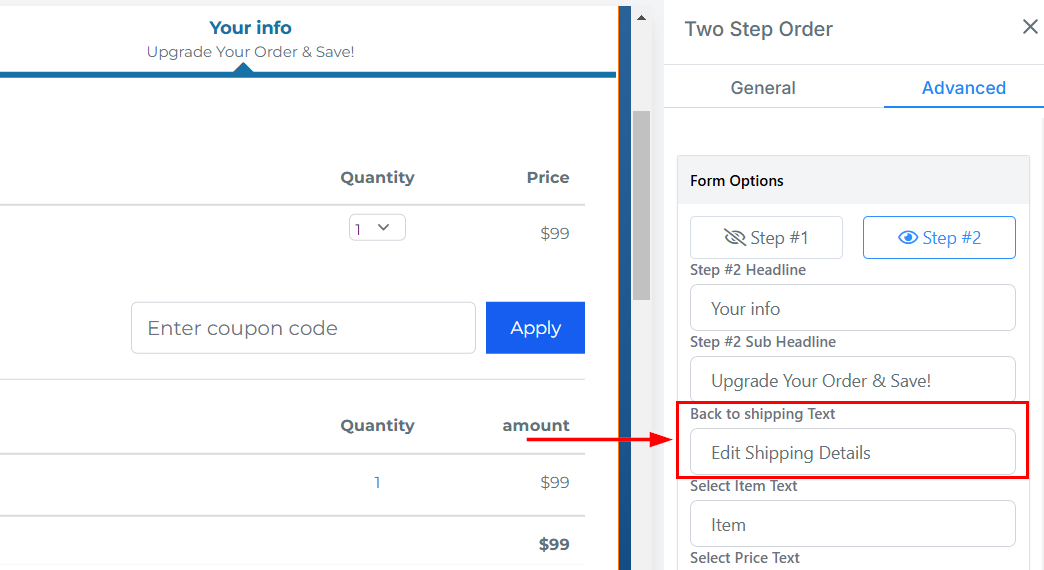This screenshot has height=570, width=1044.
Task: Focus the Enter coupon code field
Action: click(x=303, y=328)
